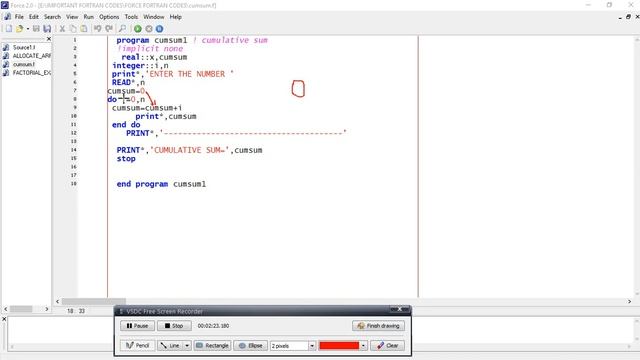This screenshot has height=360, width=640.
Task: Click the Finish drawing button
Action: 378,326
